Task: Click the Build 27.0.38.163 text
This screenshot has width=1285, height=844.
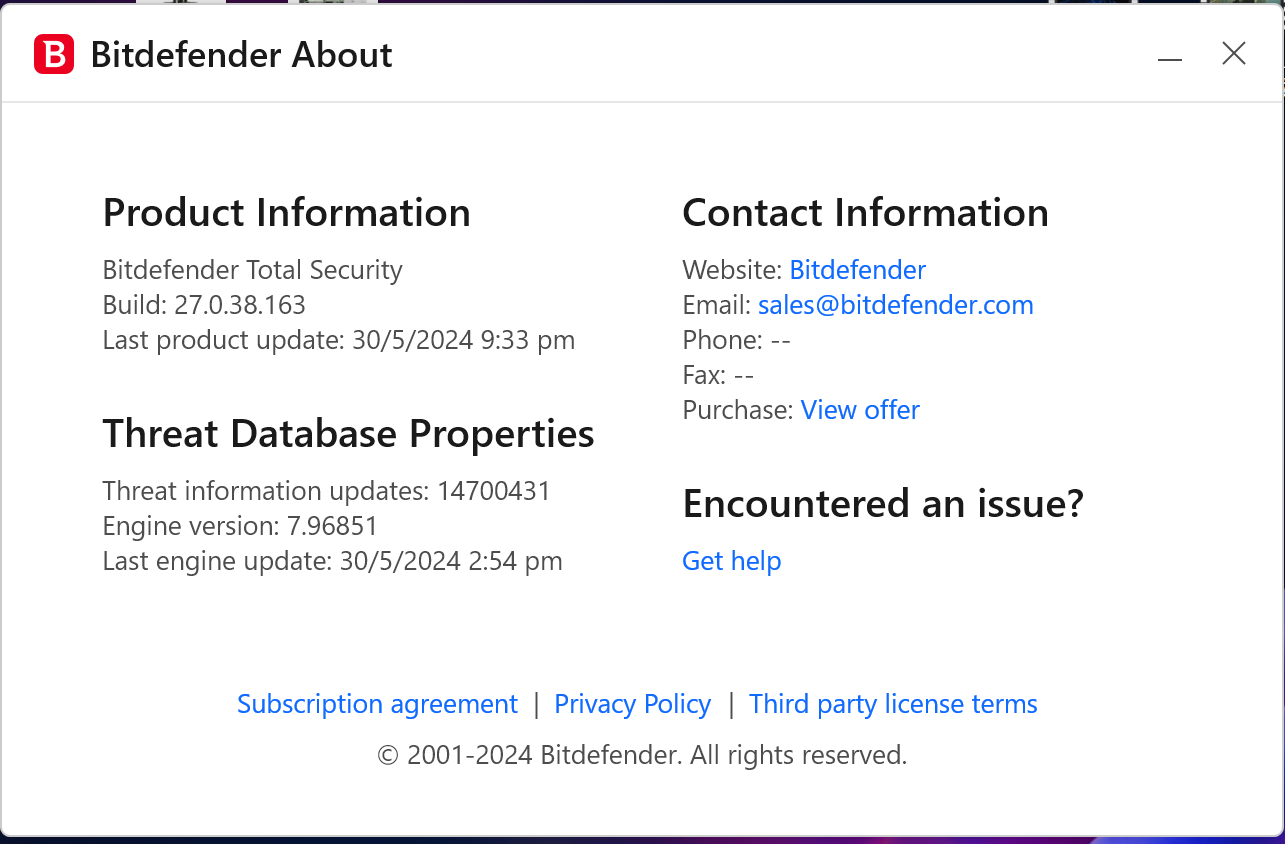Action: [x=204, y=305]
